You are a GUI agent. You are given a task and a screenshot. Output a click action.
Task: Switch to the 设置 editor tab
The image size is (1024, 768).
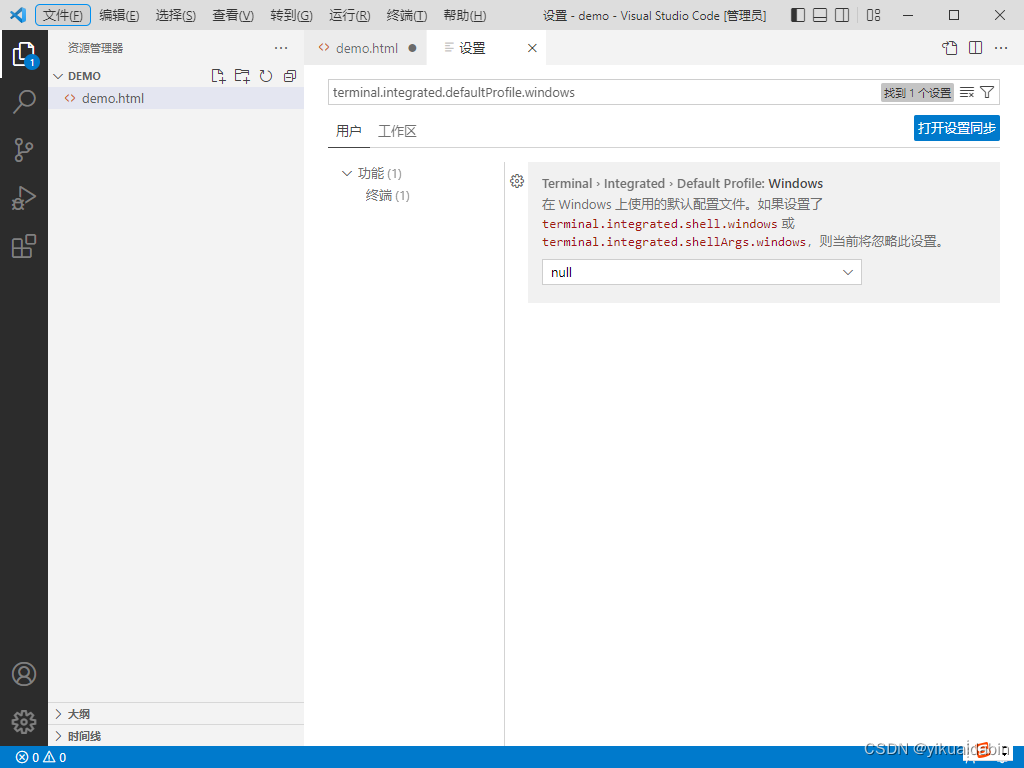[472, 48]
